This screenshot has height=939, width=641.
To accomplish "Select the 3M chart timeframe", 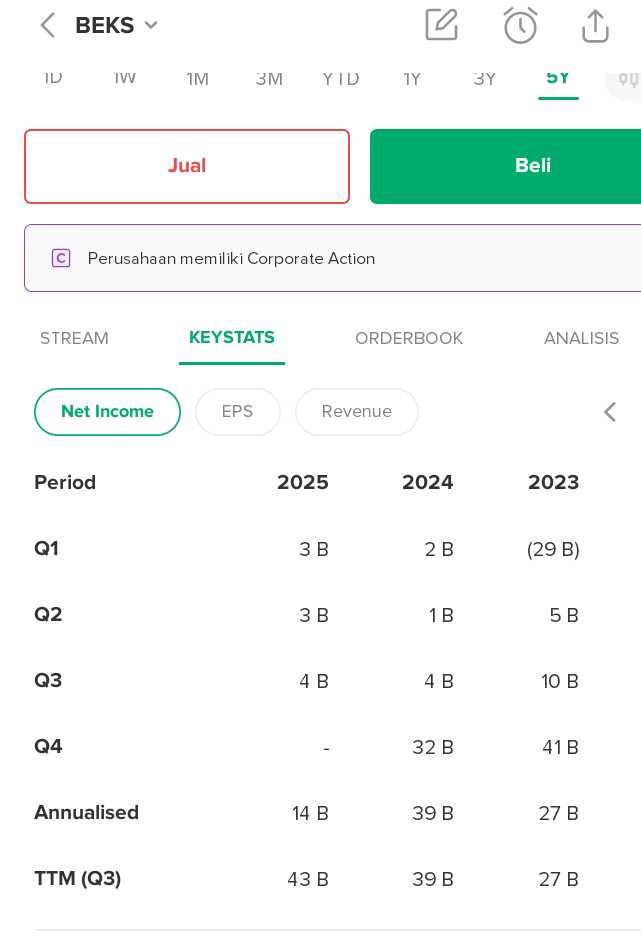I will click(269, 78).
